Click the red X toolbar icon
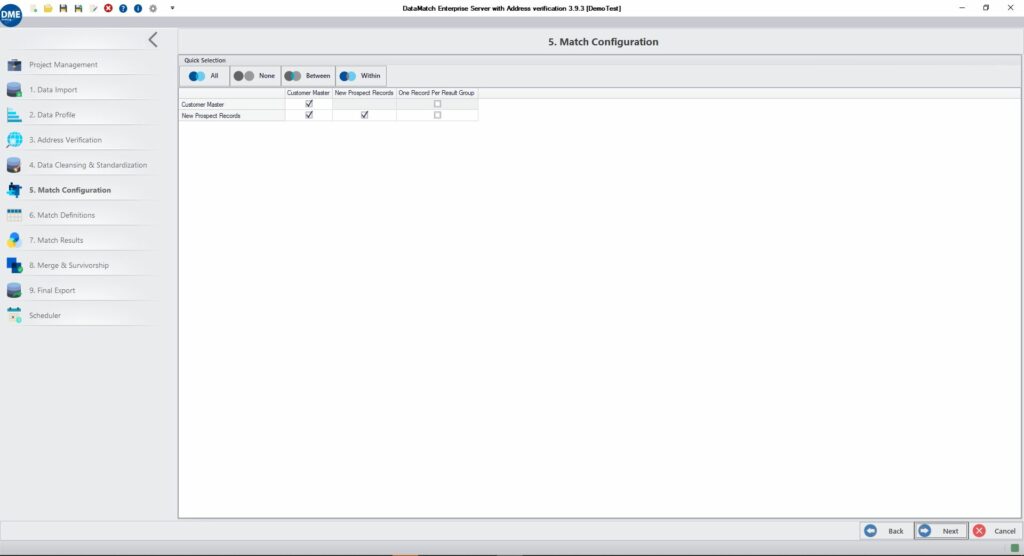Image resolution: width=1024 pixels, height=556 pixels. [x=108, y=8]
